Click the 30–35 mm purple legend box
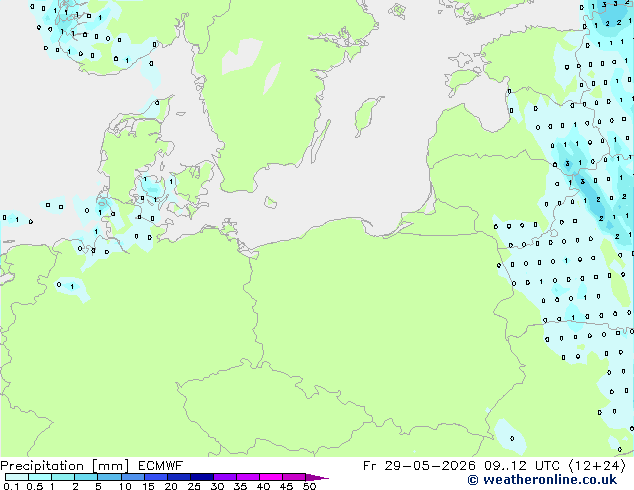Viewport: 634px width, 490px height. pyautogui.click(x=224, y=477)
